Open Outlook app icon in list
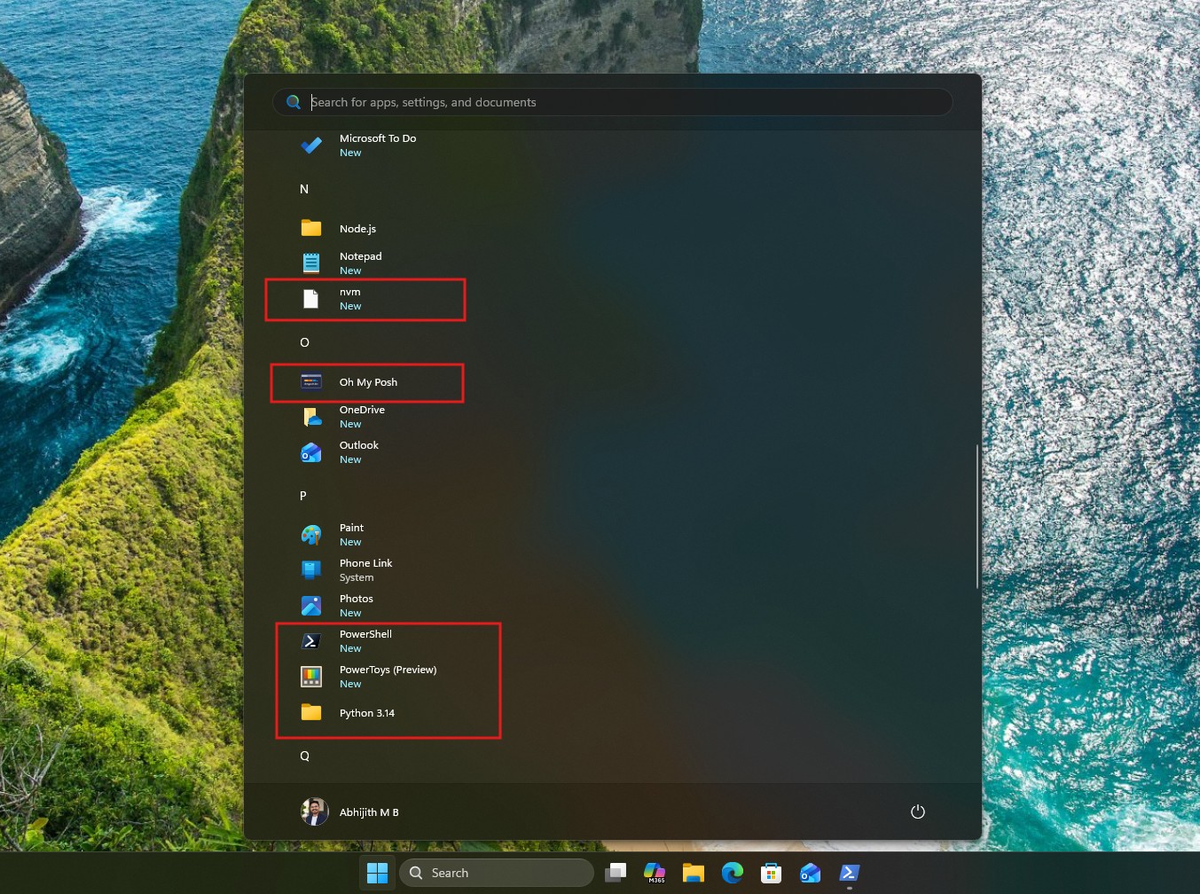The height and width of the screenshot is (894, 1200). [x=311, y=452]
